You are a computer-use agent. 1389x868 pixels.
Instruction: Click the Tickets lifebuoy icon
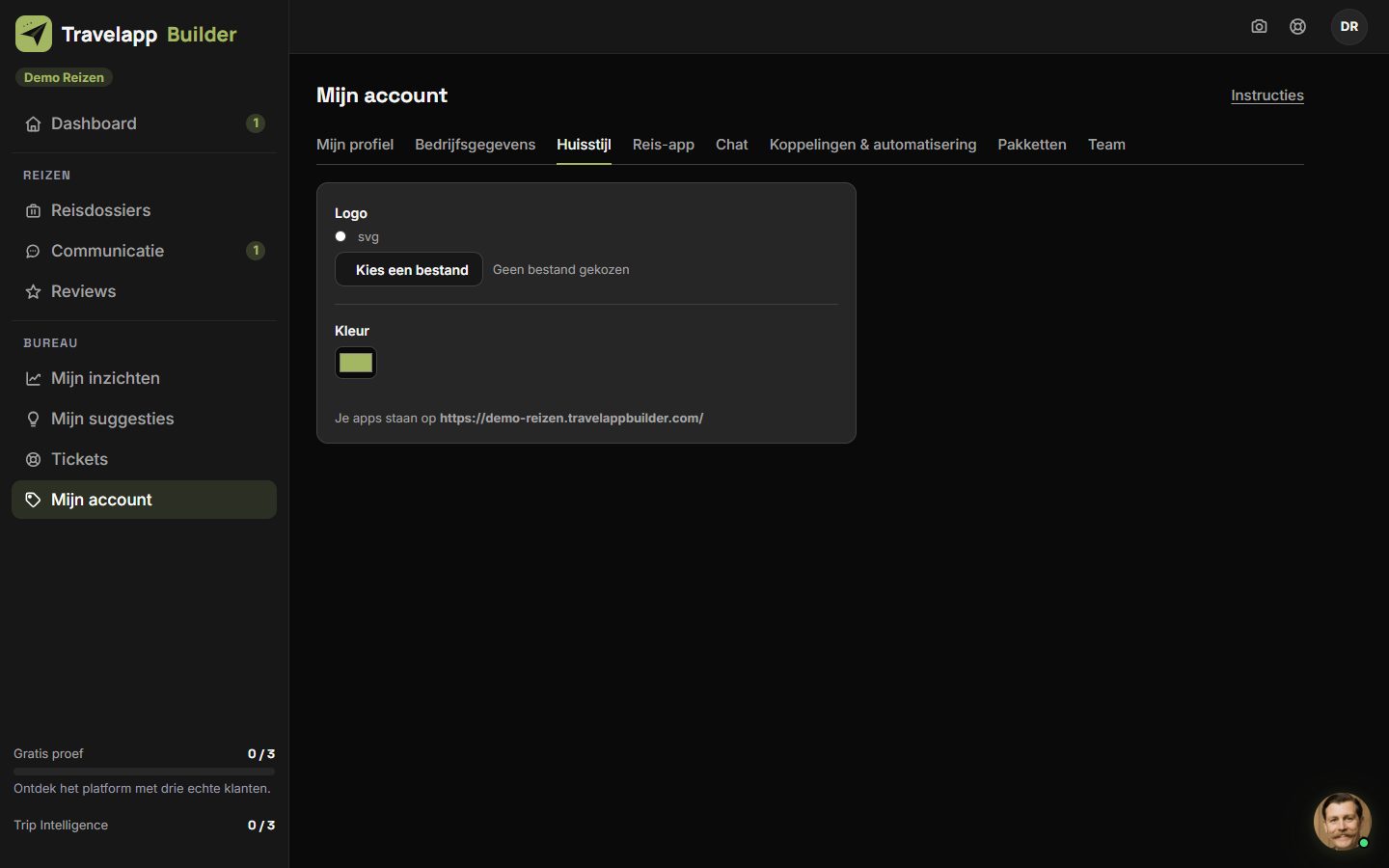33,459
